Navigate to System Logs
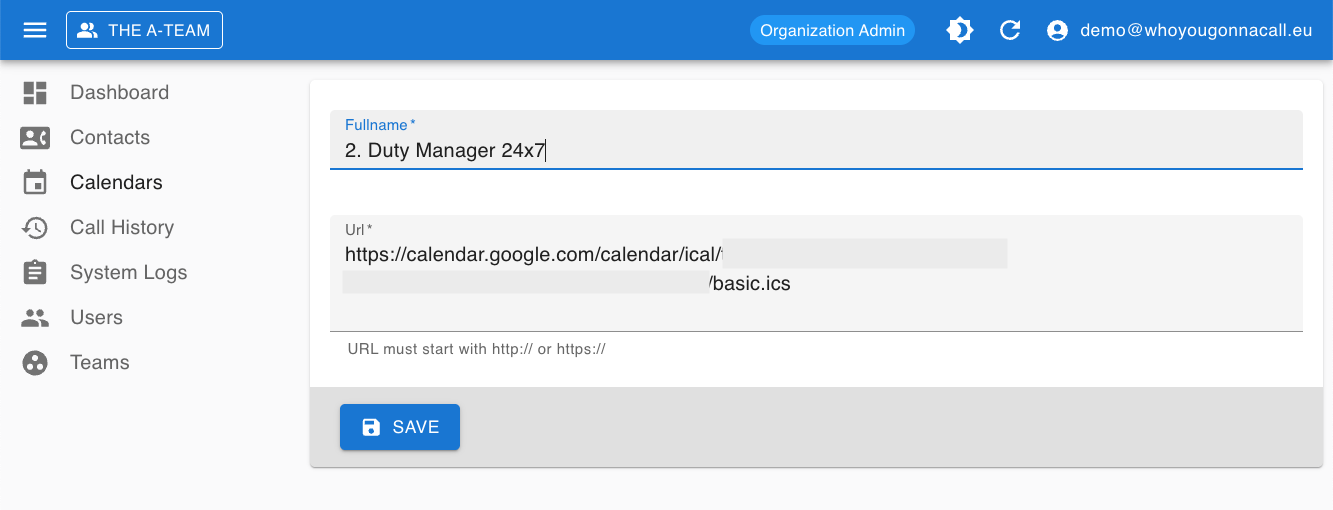The image size is (1333, 510). 128,273
